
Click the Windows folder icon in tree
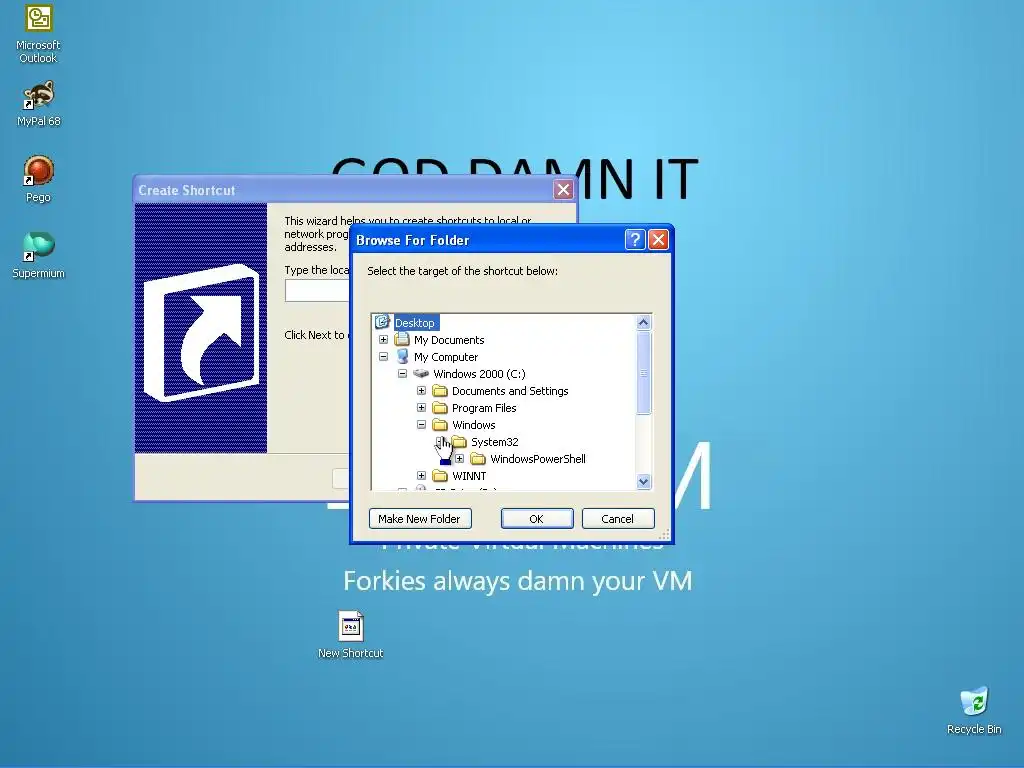[x=440, y=424]
